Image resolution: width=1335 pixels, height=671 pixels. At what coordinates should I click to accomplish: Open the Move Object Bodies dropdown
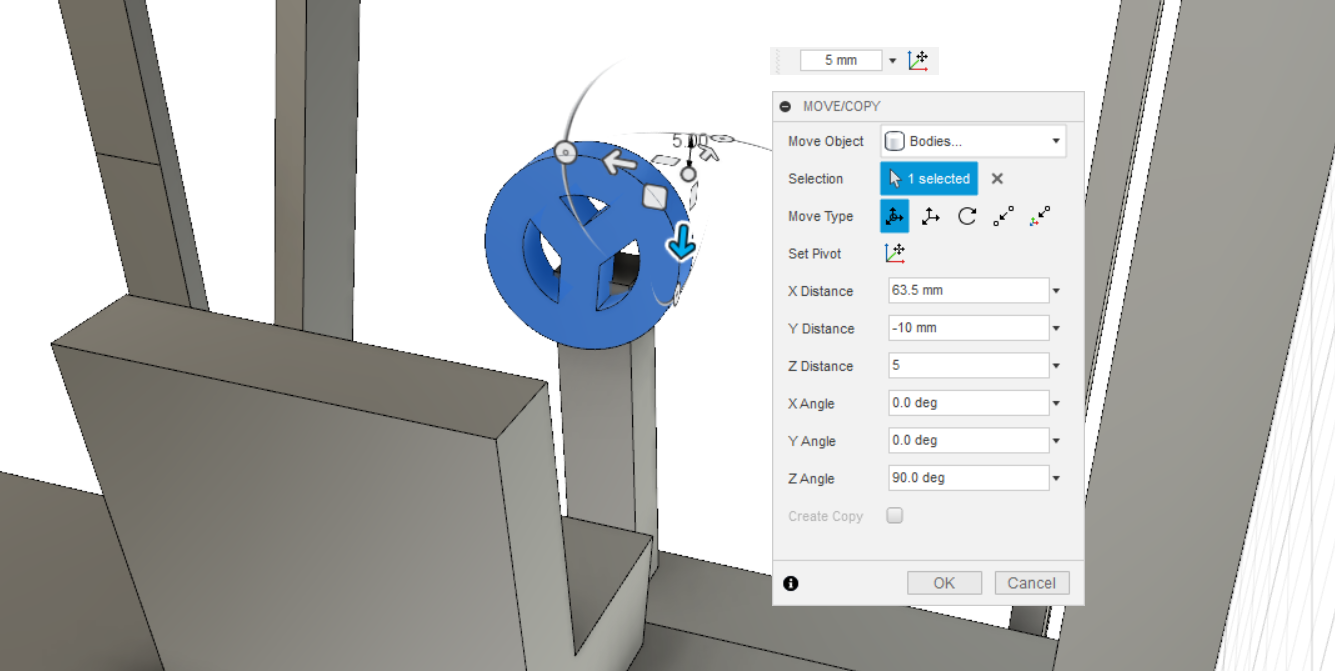point(973,141)
